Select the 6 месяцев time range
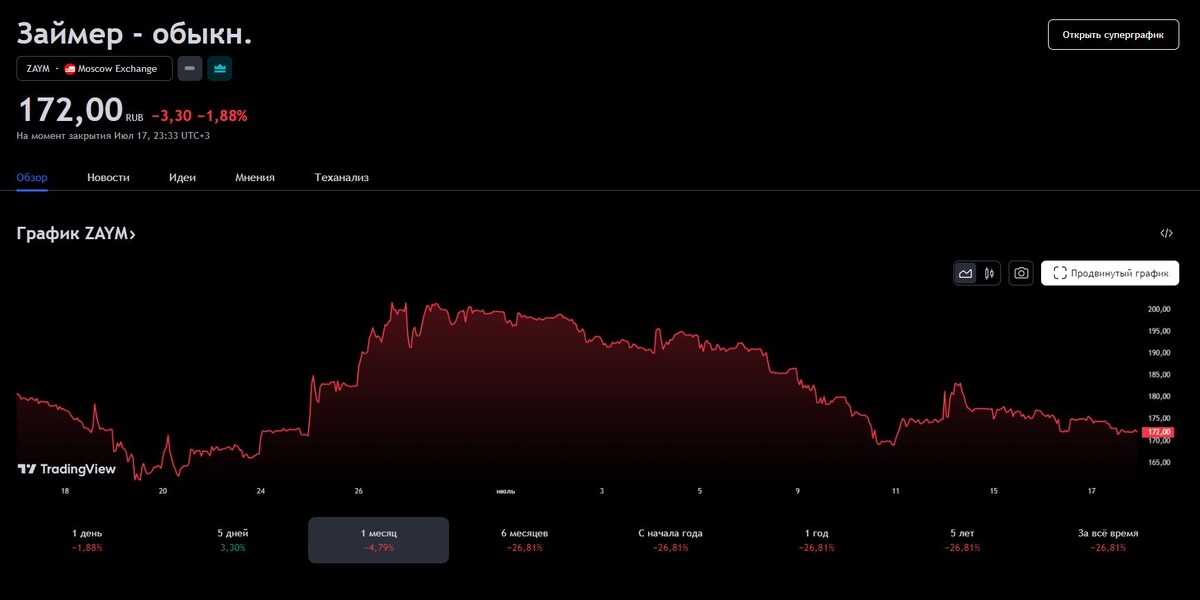This screenshot has width=1200, height=600. [x=524, y=540]
